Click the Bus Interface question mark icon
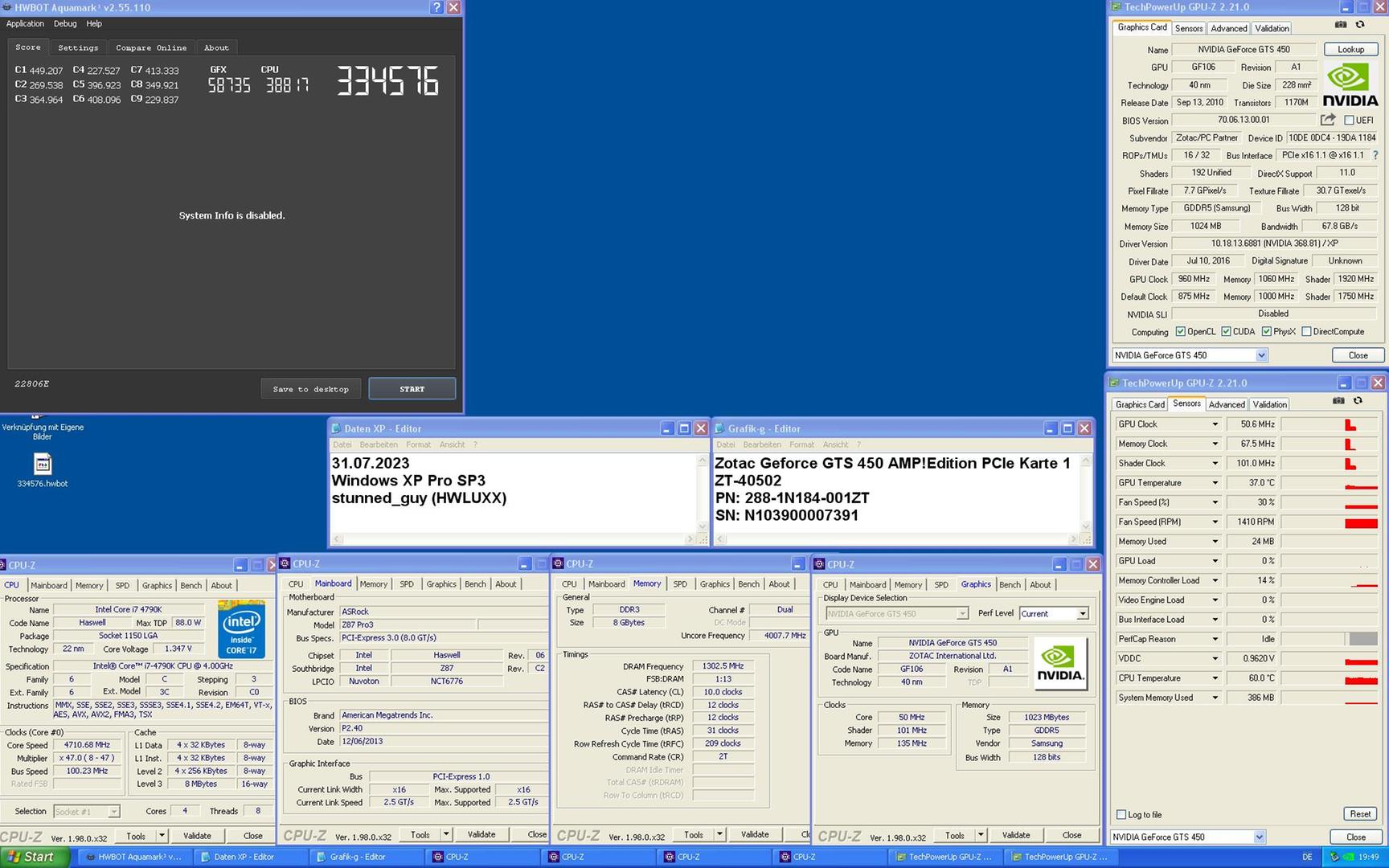Image resolution: width=1389 pixels, height=868 pixels. click(x=1375, y=155)
